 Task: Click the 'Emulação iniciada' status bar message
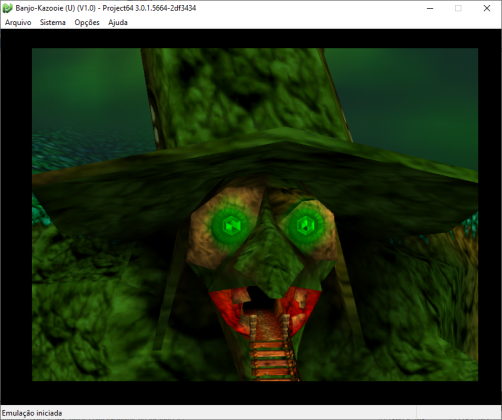click(32, 413)
